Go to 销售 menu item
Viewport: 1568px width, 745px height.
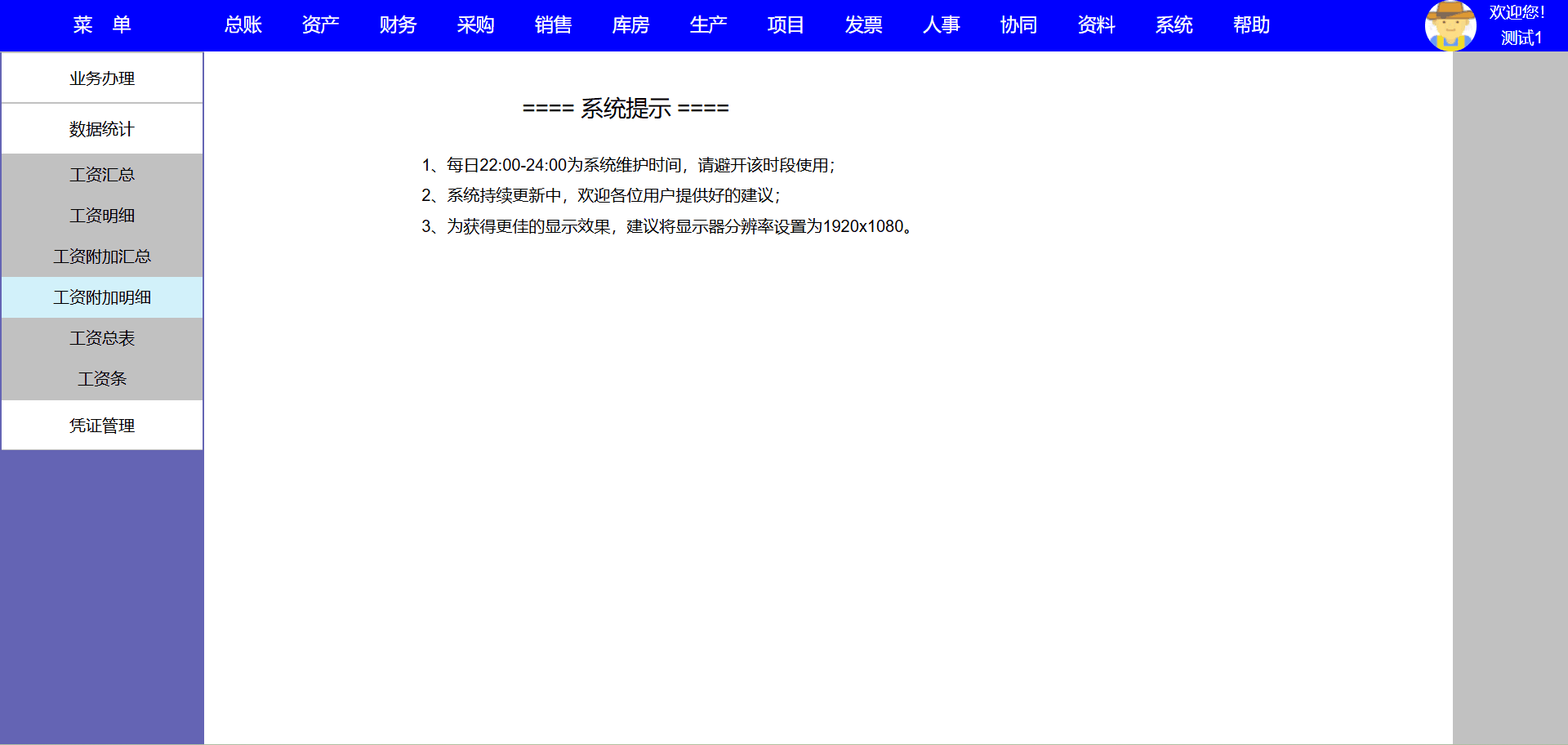553,25
